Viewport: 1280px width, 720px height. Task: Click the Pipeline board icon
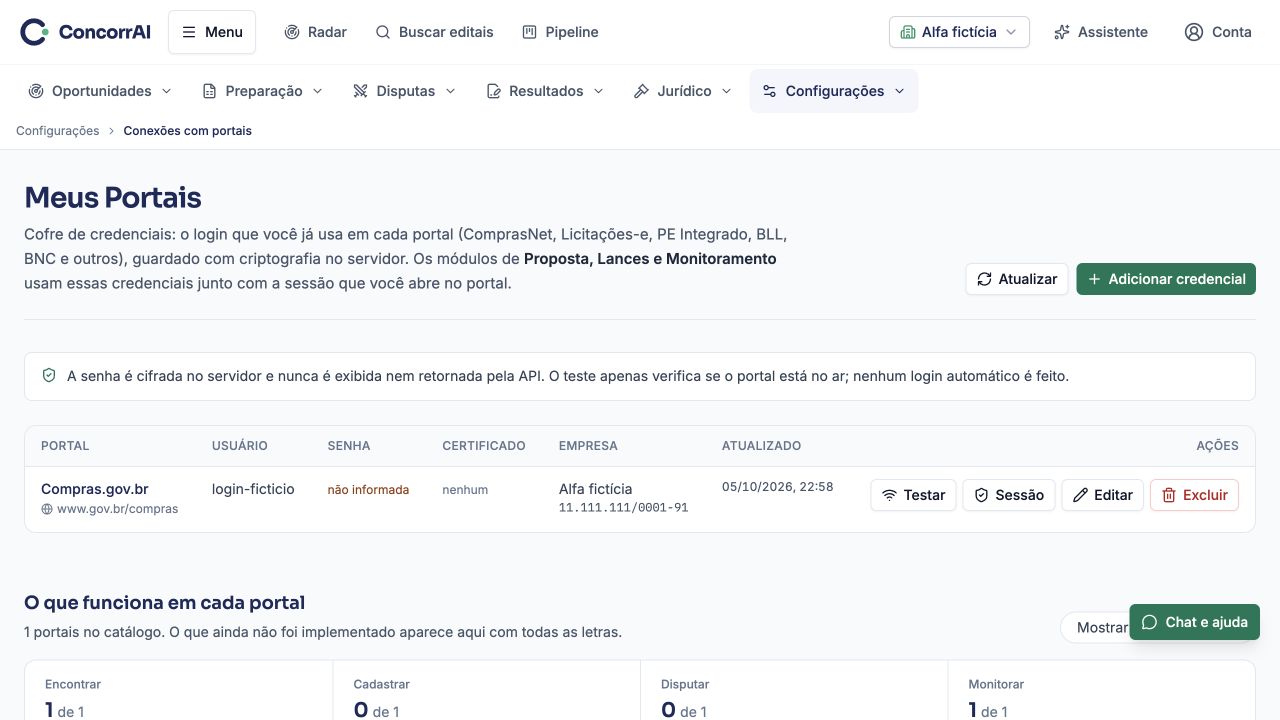(530, 32)
